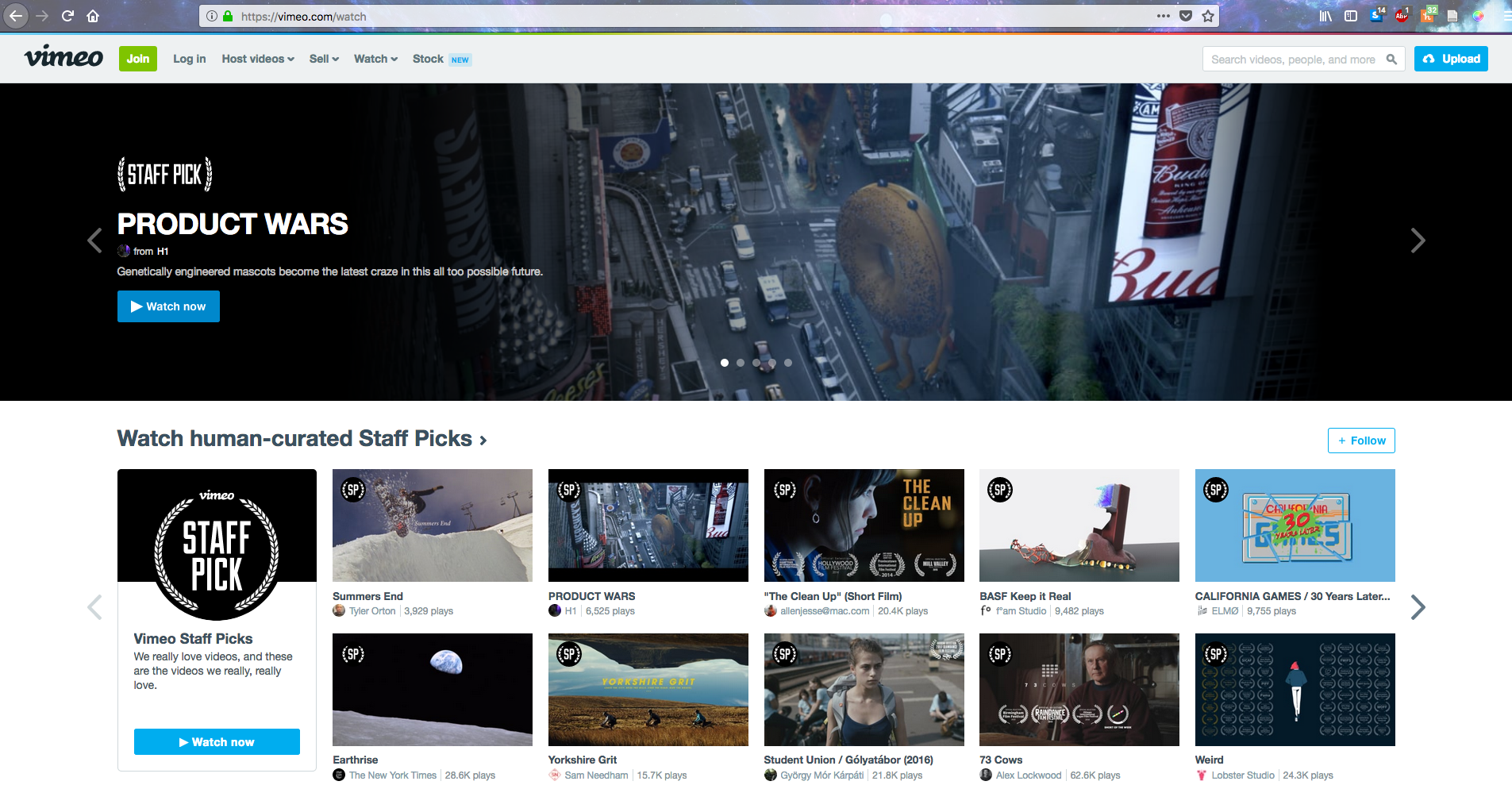Show previous Staff Picks videos arrow
Viewport: 1512px width, 812px height.
point(94,607)
